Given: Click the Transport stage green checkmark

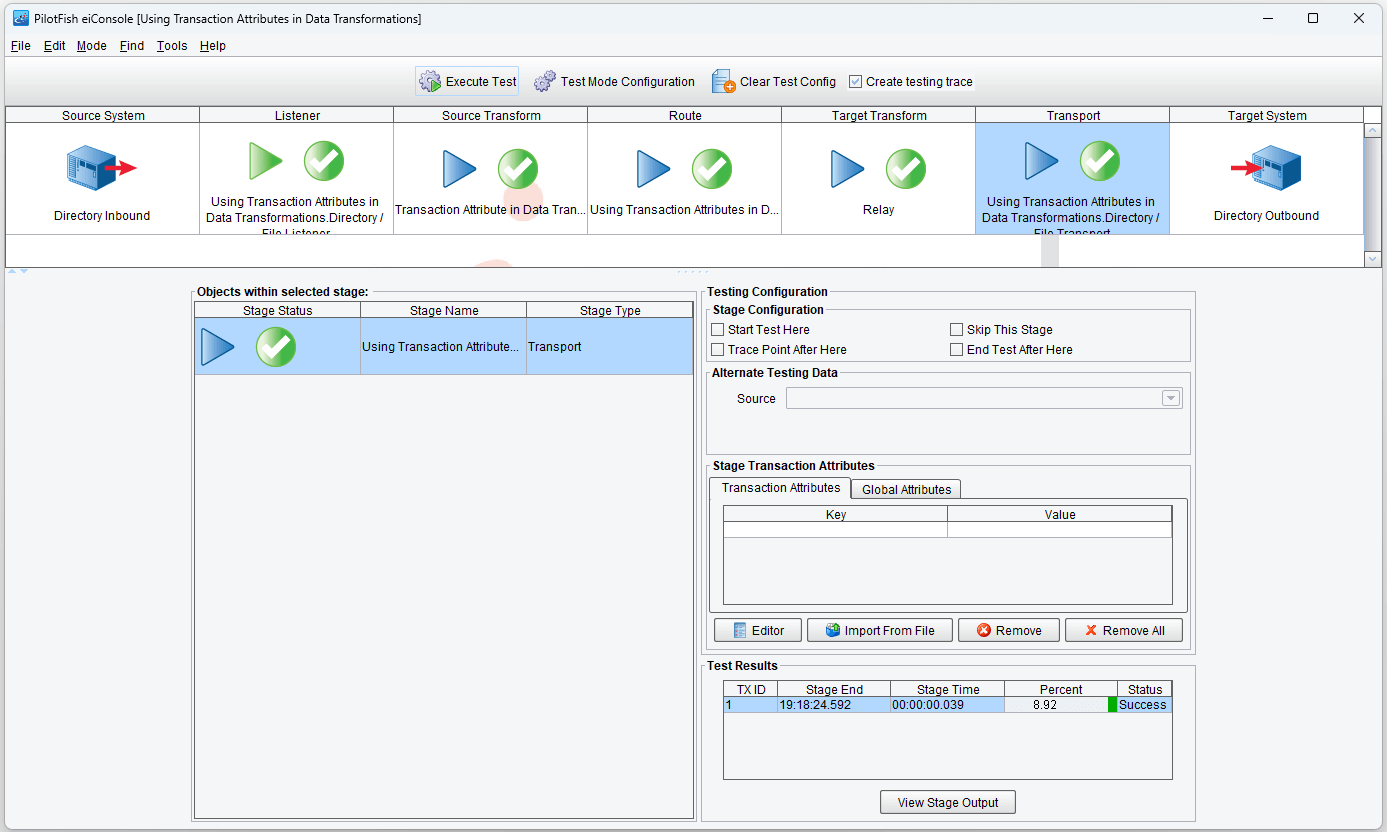Looking at the screenshot, I should tap(1100, 161).
